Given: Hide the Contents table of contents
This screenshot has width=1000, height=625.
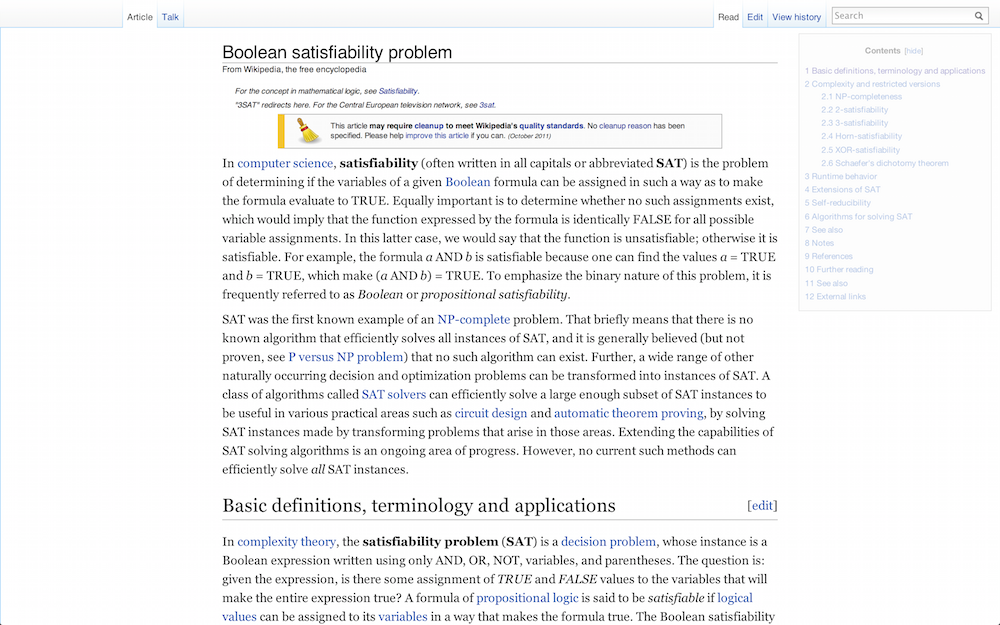Looking at the screenshot, I should point(915,51).
